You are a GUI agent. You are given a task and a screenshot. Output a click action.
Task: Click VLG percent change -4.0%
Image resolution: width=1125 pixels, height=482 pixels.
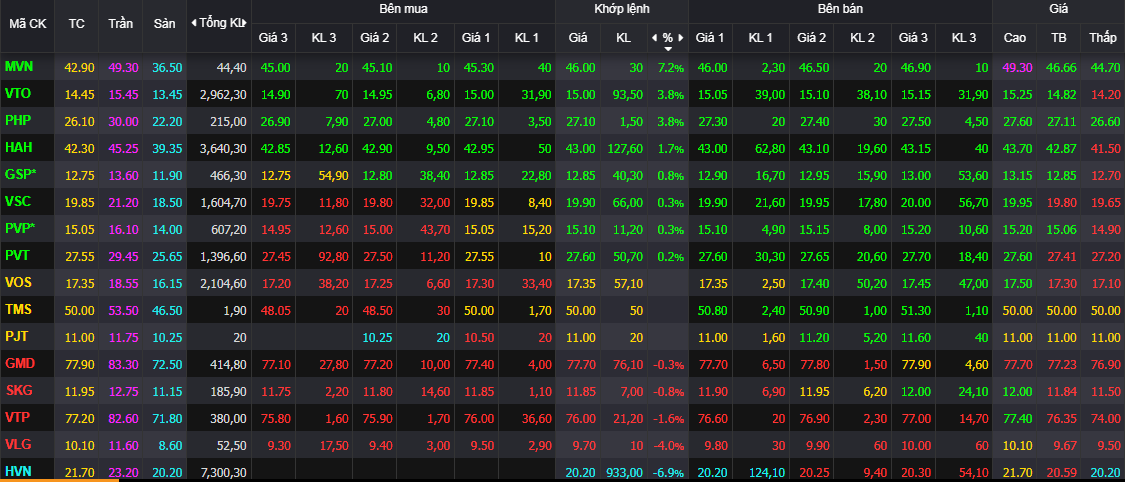click(x=669, y=445)
